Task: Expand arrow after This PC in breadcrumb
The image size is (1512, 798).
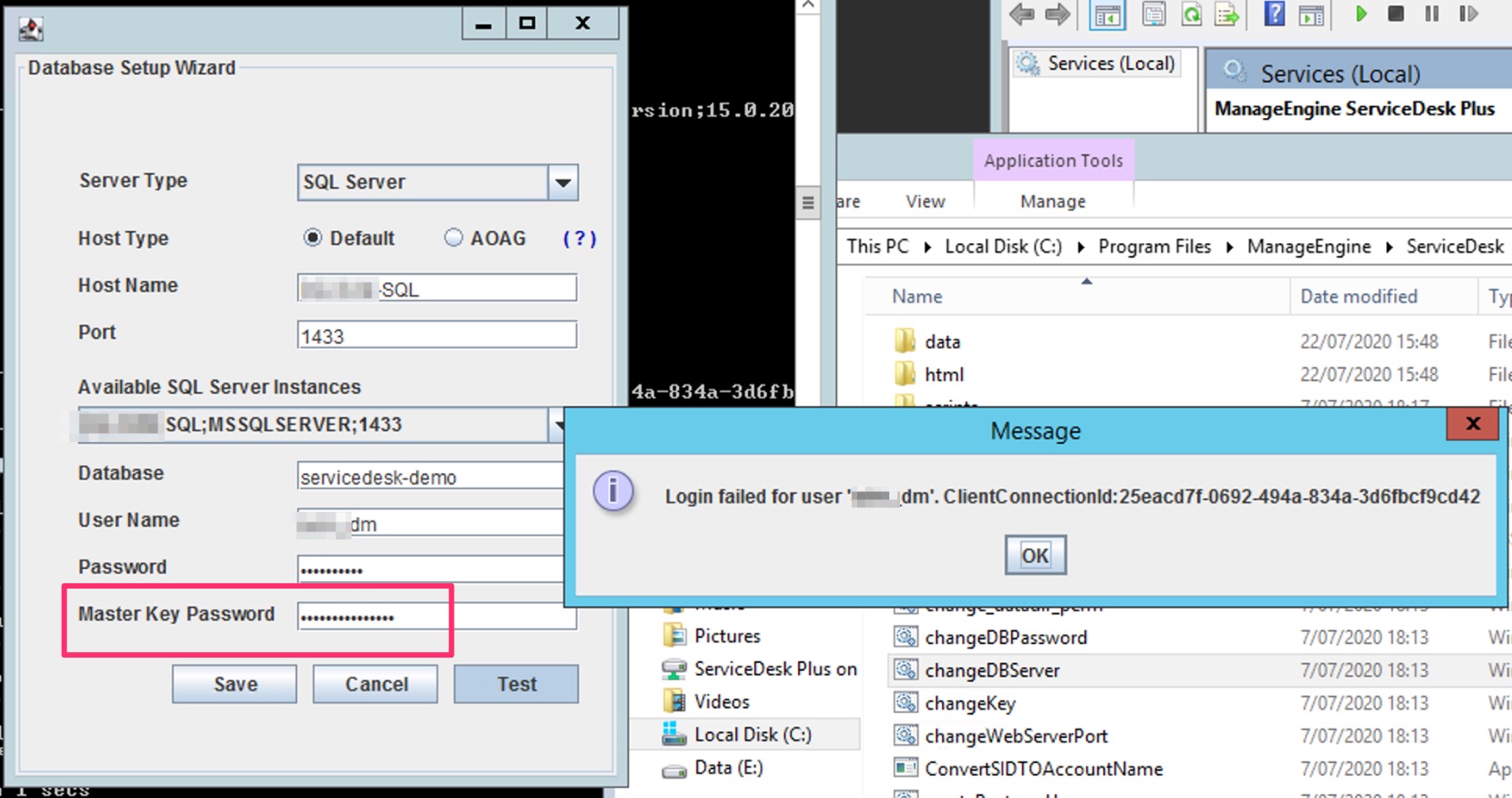Action: [928, 247]
